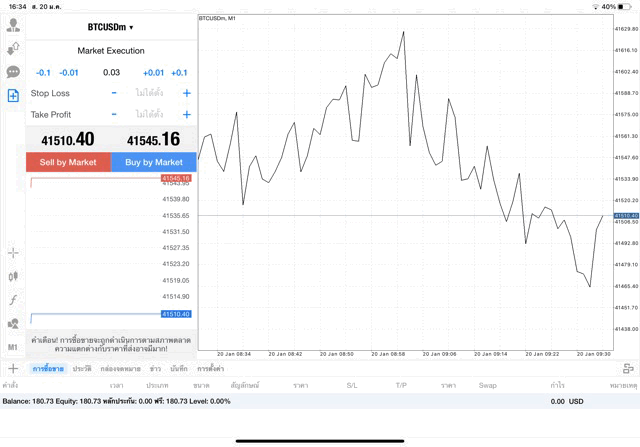Image resolution: width=640 pixels, height=447 pixels.
Task: Increase Take Profit with plus button
Action: point(187,114)
